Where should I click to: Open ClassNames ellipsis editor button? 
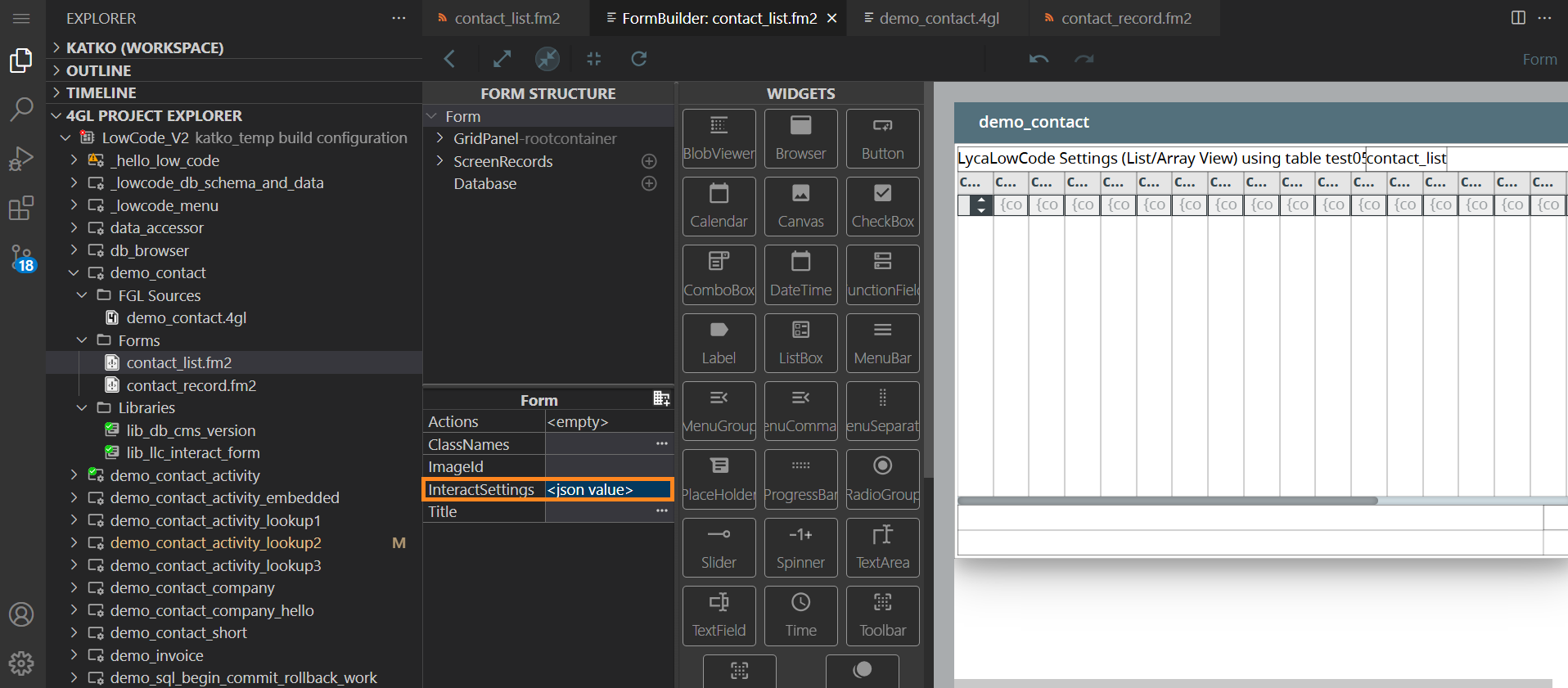pos(661,444)
